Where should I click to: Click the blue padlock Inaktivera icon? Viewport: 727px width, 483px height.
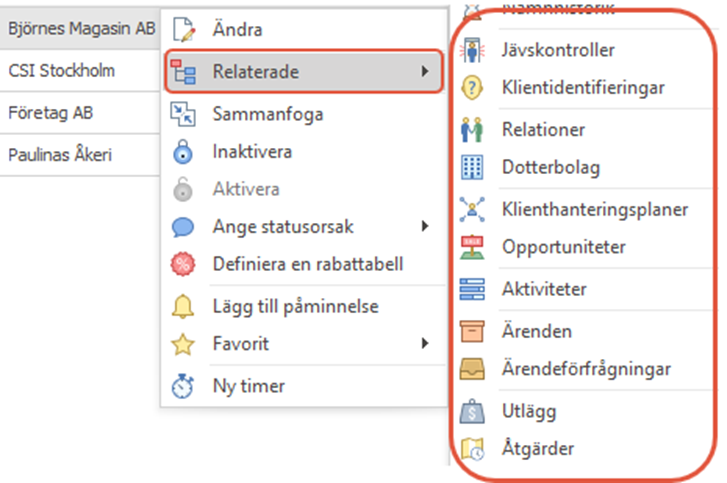point(183,152)
